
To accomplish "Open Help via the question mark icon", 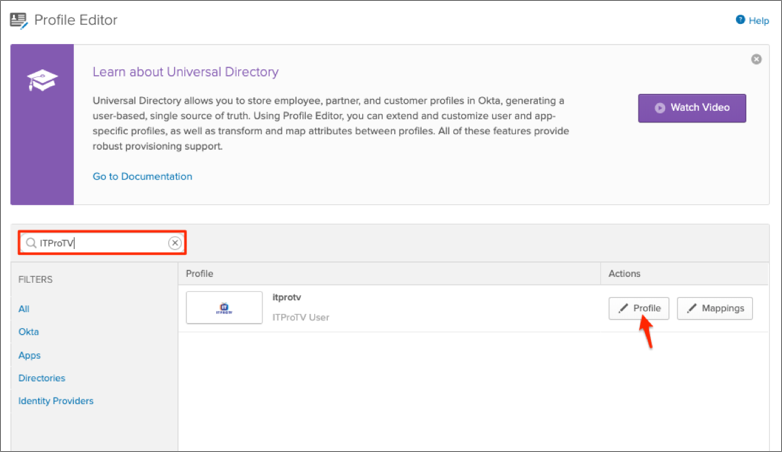I will coord(739,20).
